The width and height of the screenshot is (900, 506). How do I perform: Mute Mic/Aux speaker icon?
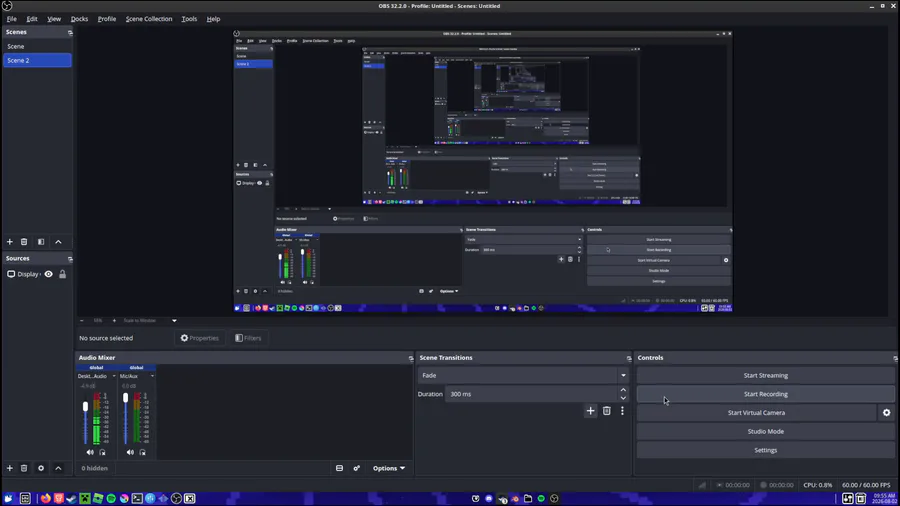(130, 452)
